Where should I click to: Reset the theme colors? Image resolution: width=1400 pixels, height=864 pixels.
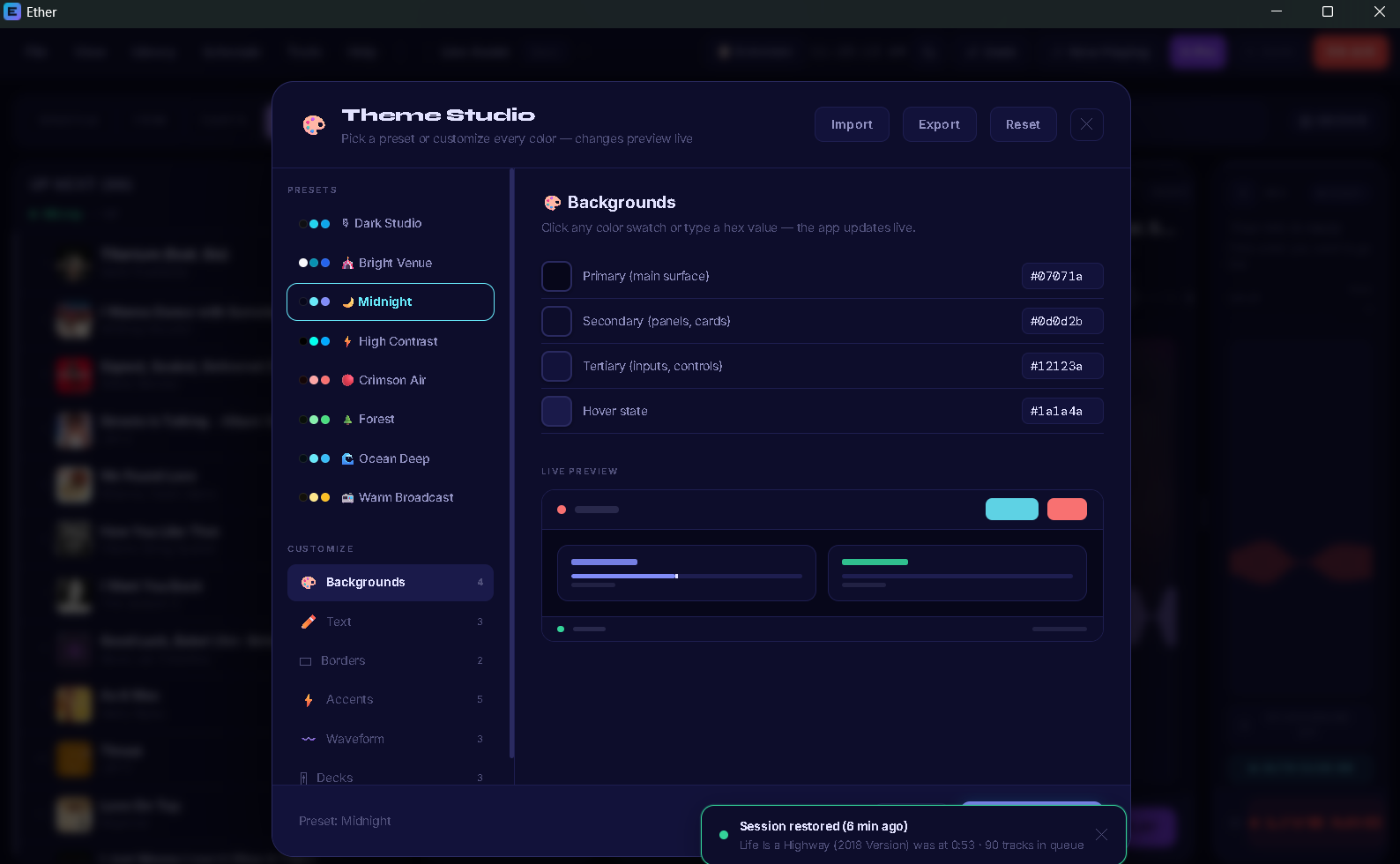[1023, 124]
